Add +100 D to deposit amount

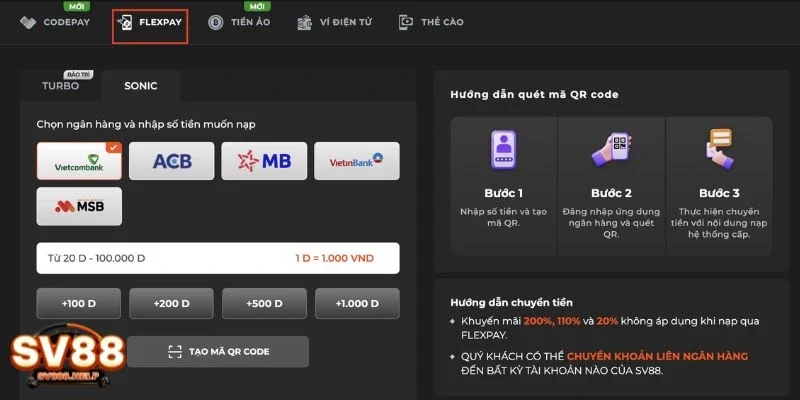coord(79,303)
